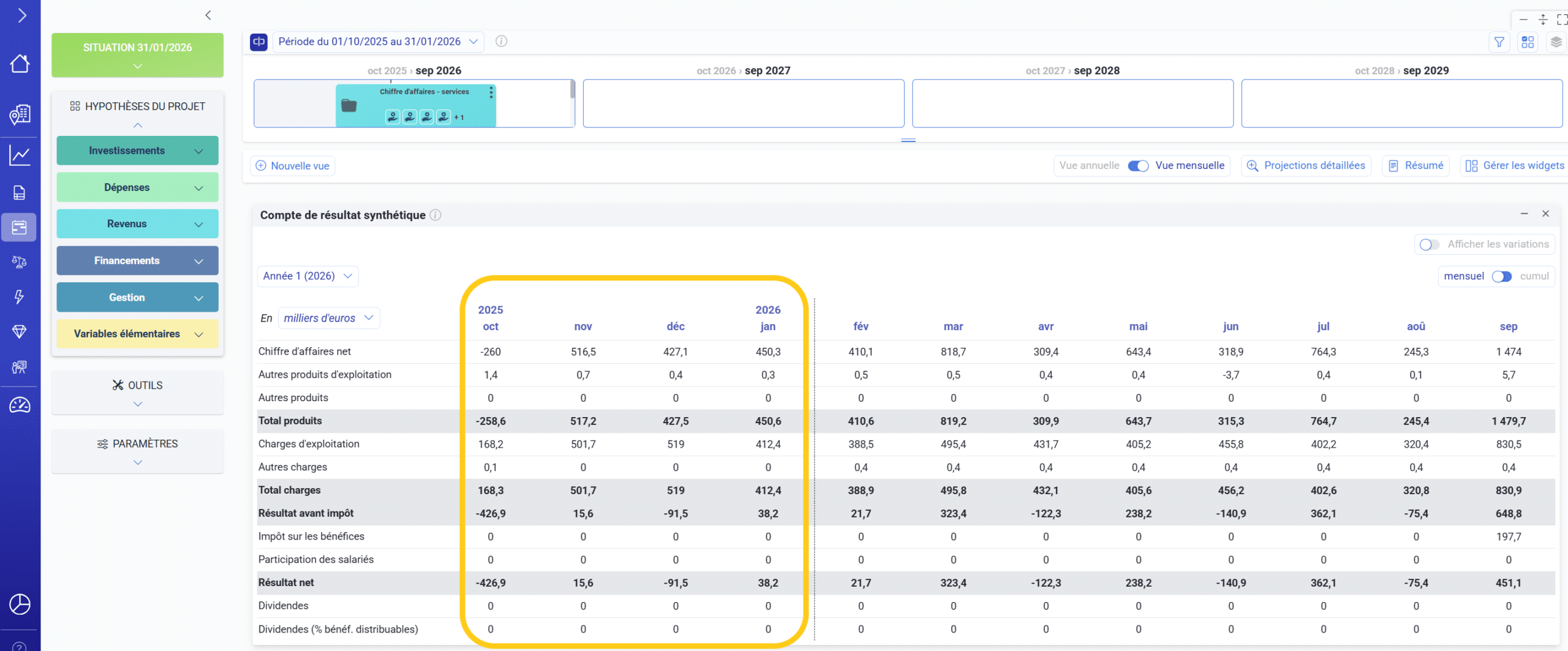The width and height of the screenshot is (1568, 651).
Task: Open the dashboard gauge sidebar icon
Action: tap(20, 405)
